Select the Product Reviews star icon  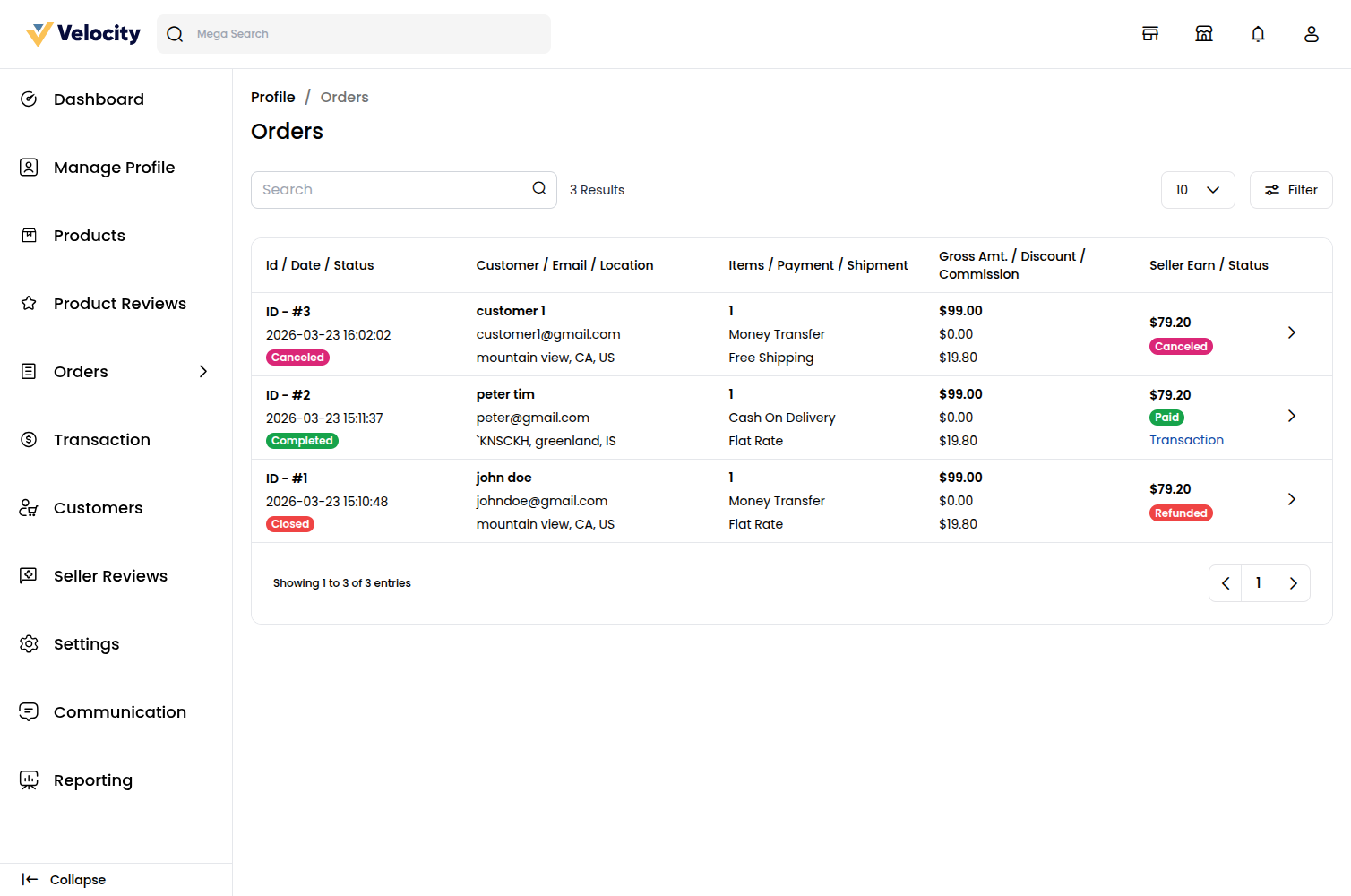(x=28, y=303)
